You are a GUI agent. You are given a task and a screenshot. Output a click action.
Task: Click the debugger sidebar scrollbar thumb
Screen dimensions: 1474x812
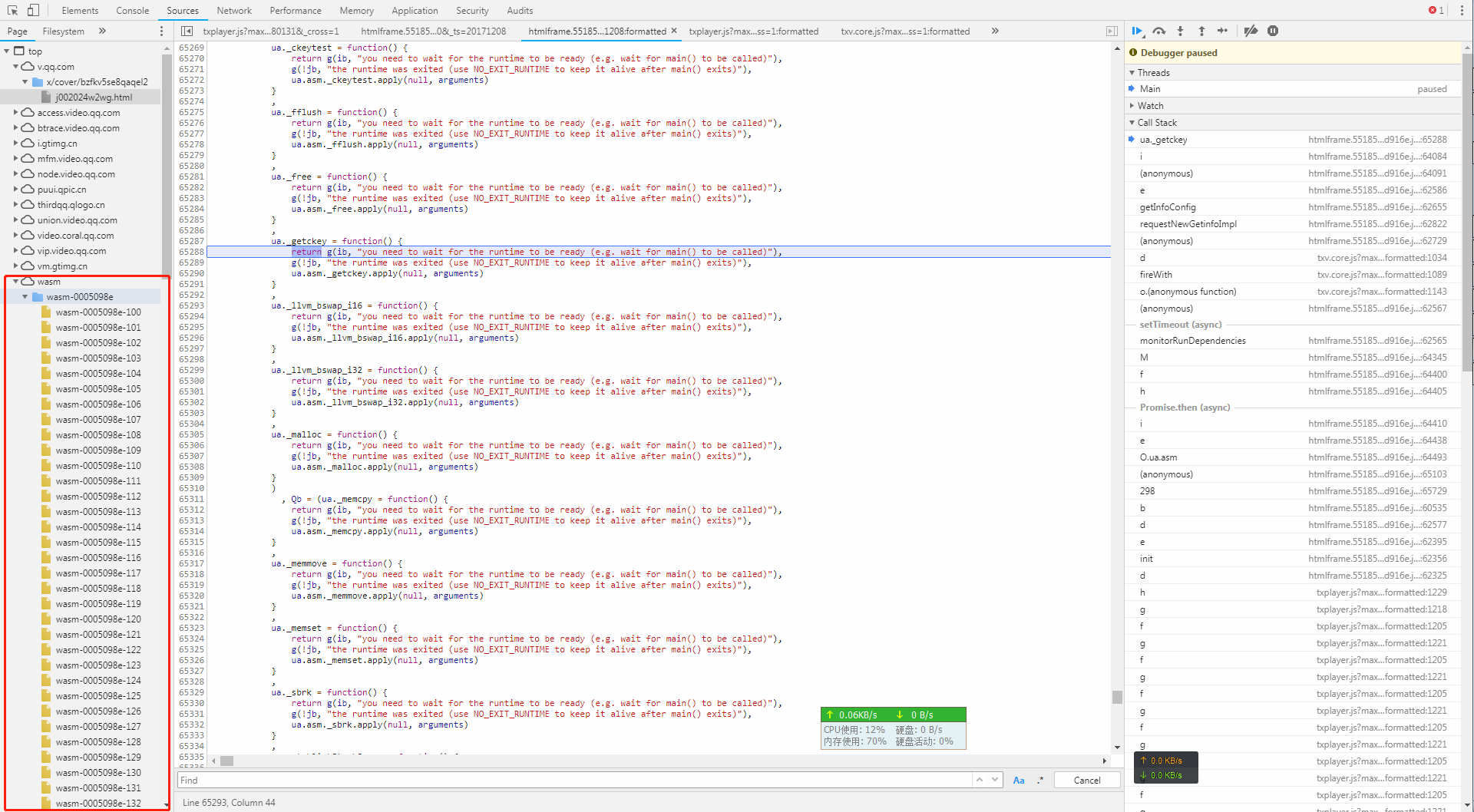coord(1467,211)
